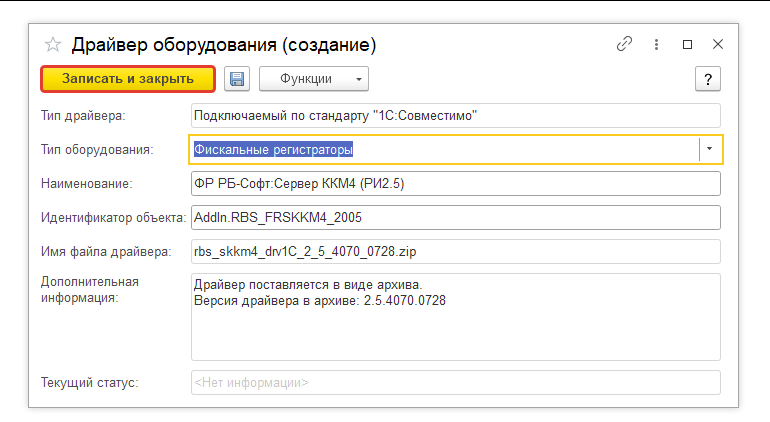770x422 pixels.
Task: Click the Имя файла драйвера field
Action: [456, 251]
